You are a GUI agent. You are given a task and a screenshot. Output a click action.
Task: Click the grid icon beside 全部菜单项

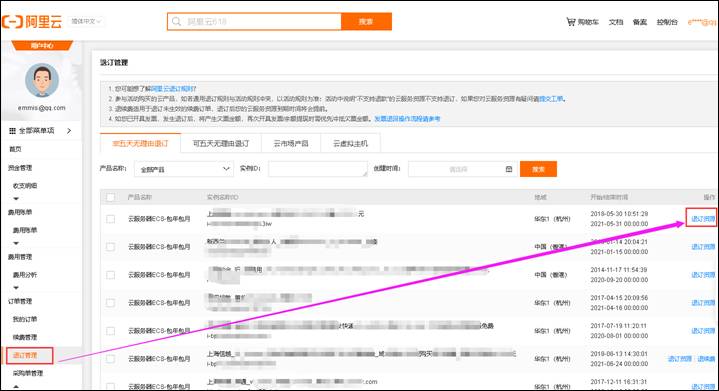(12, 131)
